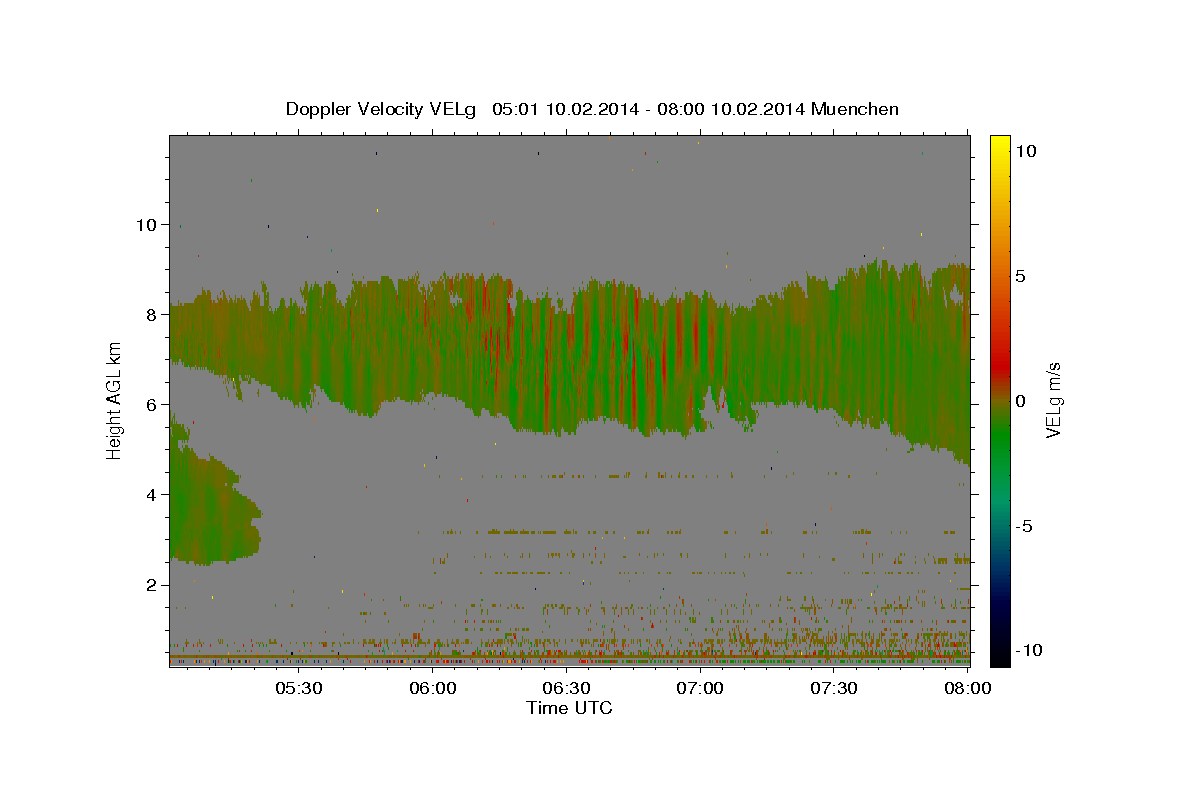Click the colorbar label '10' at top
Image resolution: width=1200 pixels, height=800 pixels.
coord(1025,151)
